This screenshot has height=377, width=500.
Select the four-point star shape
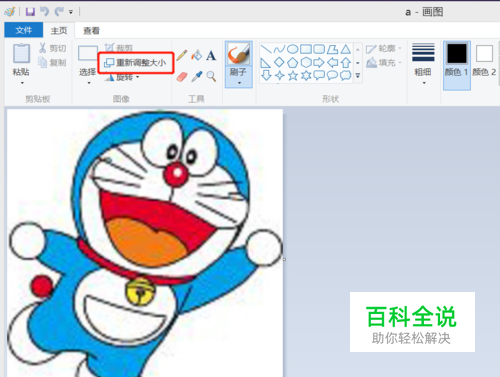279,76
